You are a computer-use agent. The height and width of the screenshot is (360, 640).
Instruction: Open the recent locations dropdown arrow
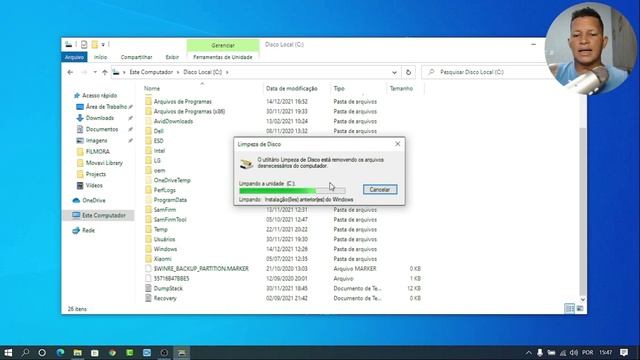(95, 72)
